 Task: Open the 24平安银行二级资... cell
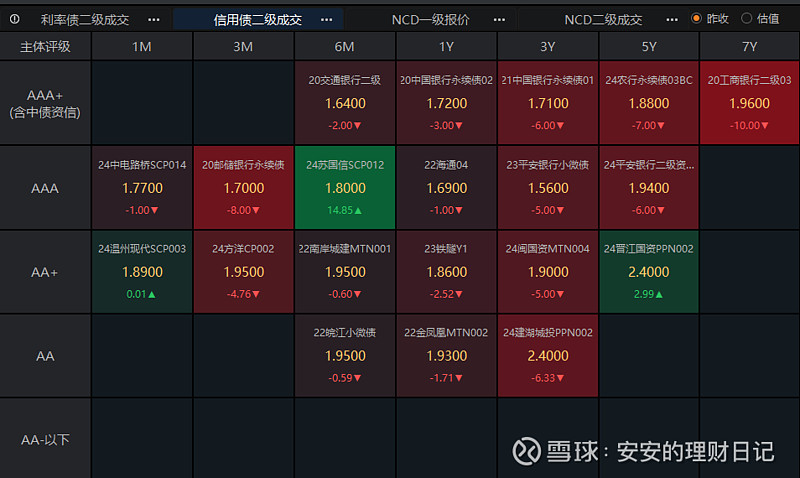(649, 188)
